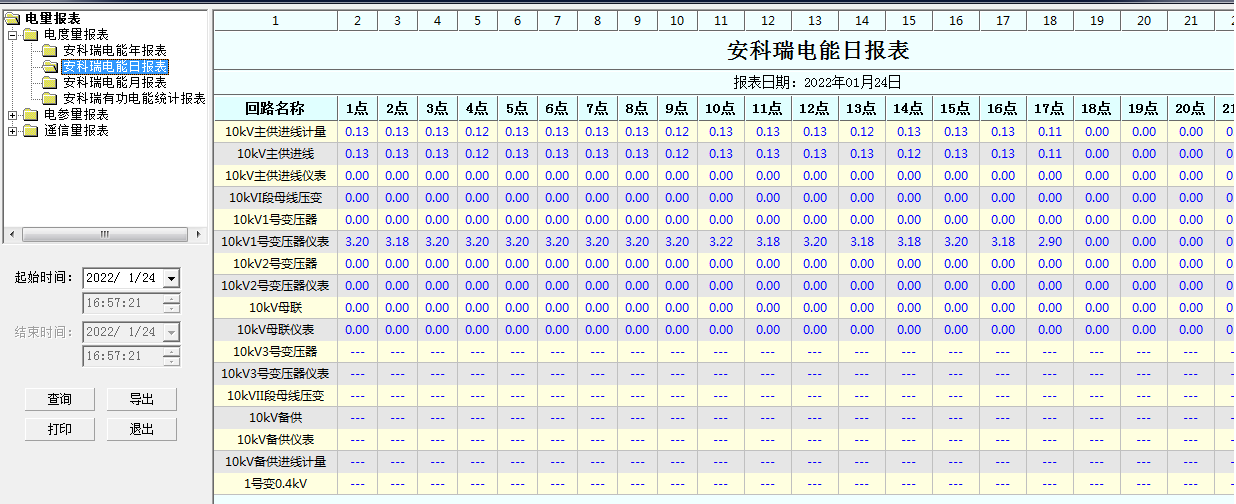
Task: Click the folder icon of 安科瑞电能月报表
Action: [x=50, y=82]
